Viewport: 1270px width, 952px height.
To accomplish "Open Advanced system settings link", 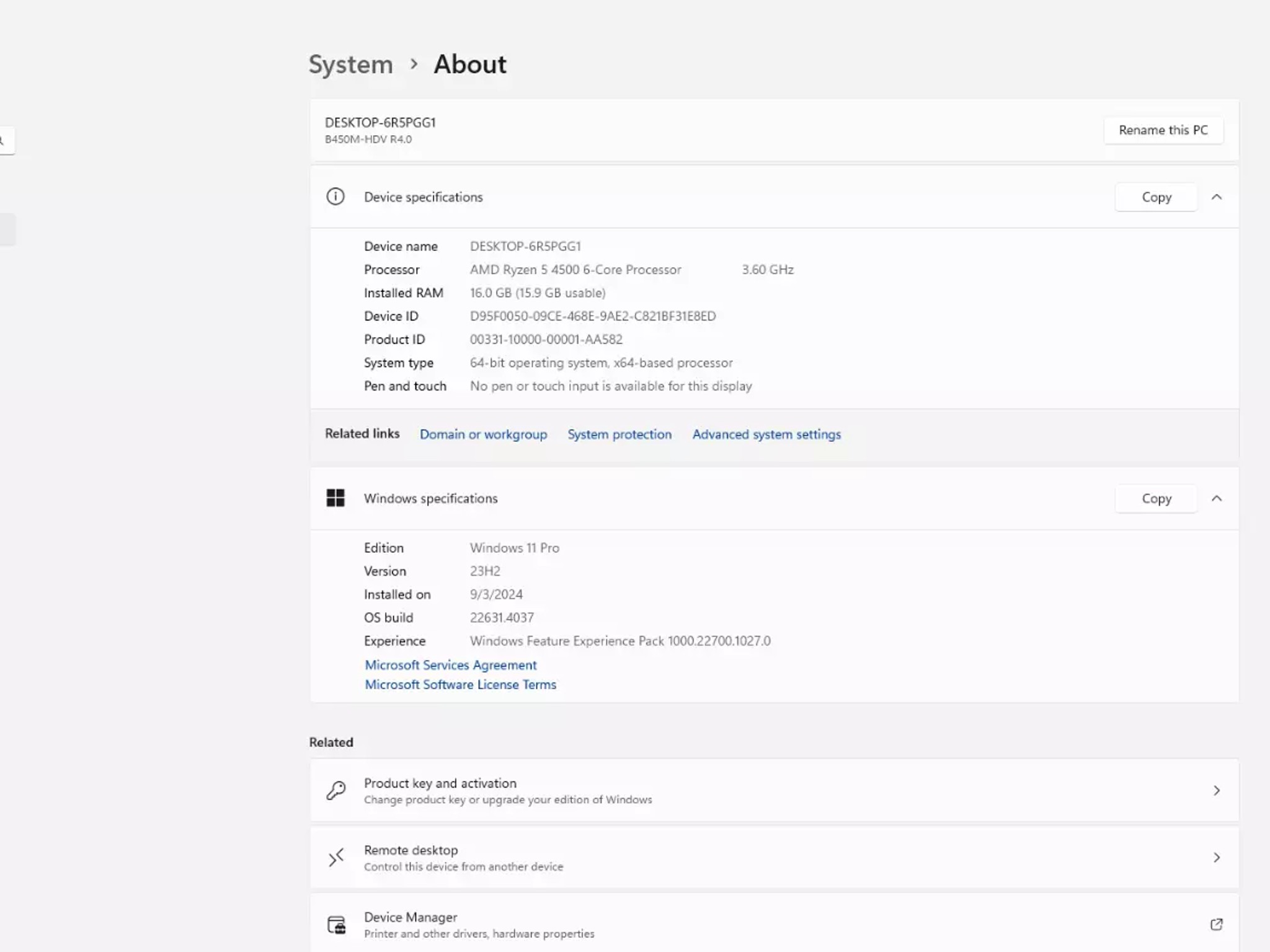I will coord(766,434).
